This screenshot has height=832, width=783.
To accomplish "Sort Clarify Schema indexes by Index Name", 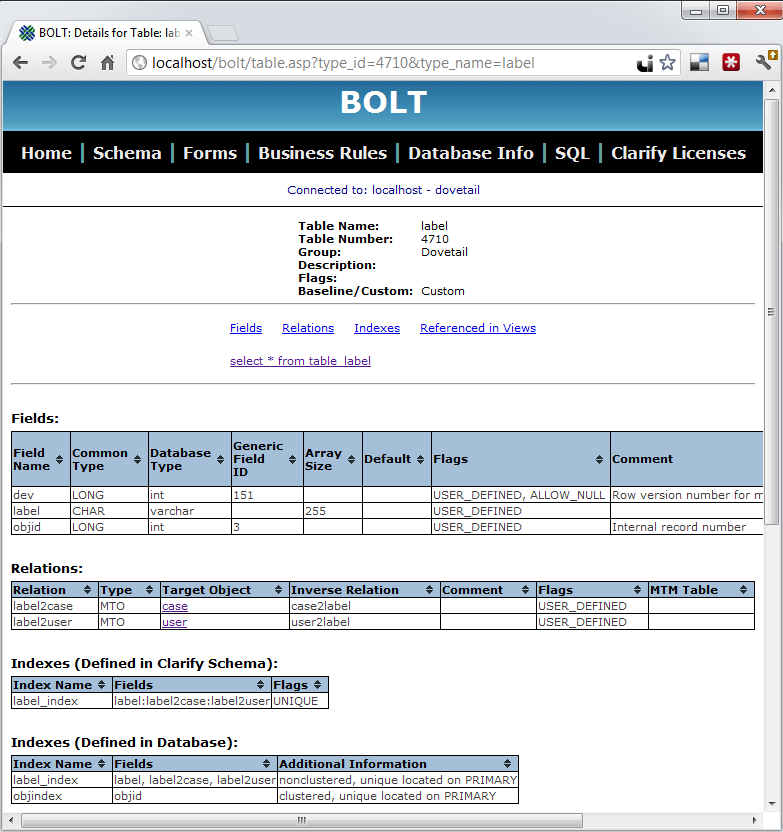I will [101, 684].
